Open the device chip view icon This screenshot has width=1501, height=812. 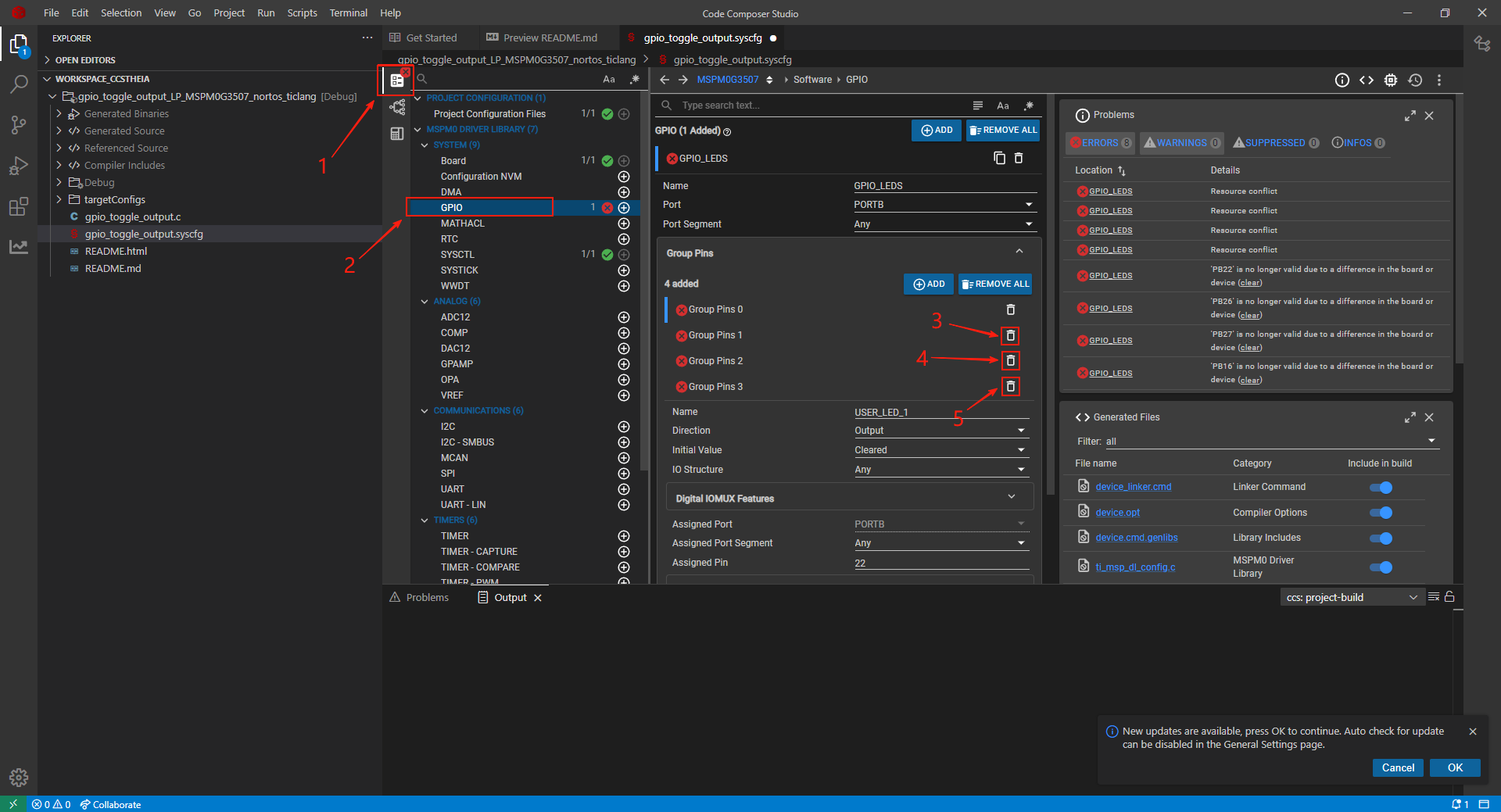click(1391, 80)
